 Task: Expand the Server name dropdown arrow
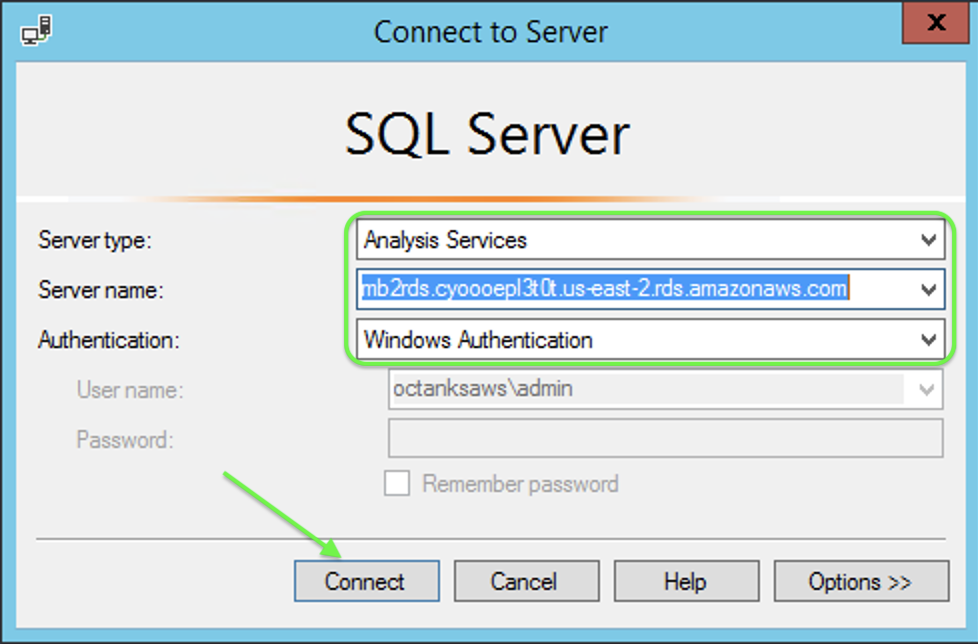[x=928, y=289]
